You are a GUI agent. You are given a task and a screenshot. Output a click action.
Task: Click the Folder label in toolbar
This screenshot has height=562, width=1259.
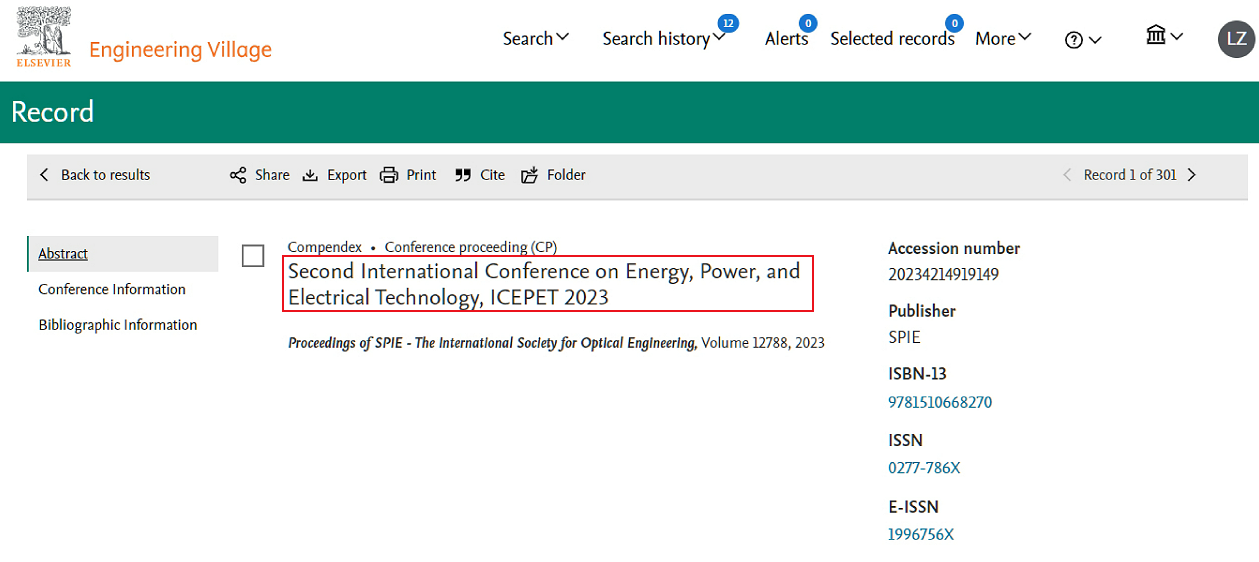pos(566,175)
